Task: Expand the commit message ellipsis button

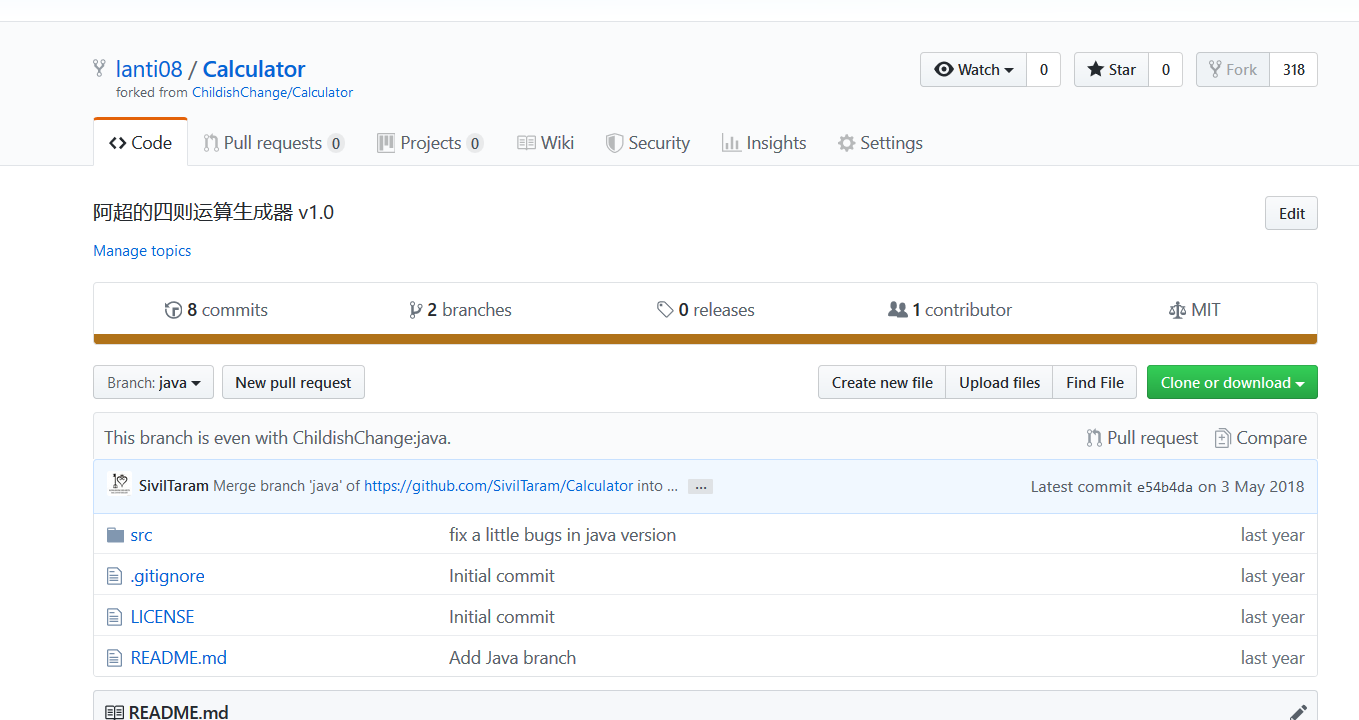Action: pyautogui.click(x=700, y=487)
